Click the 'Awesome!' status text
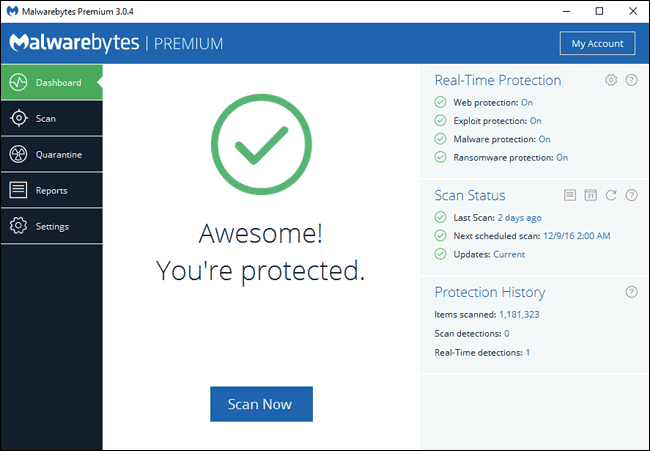 260,233
